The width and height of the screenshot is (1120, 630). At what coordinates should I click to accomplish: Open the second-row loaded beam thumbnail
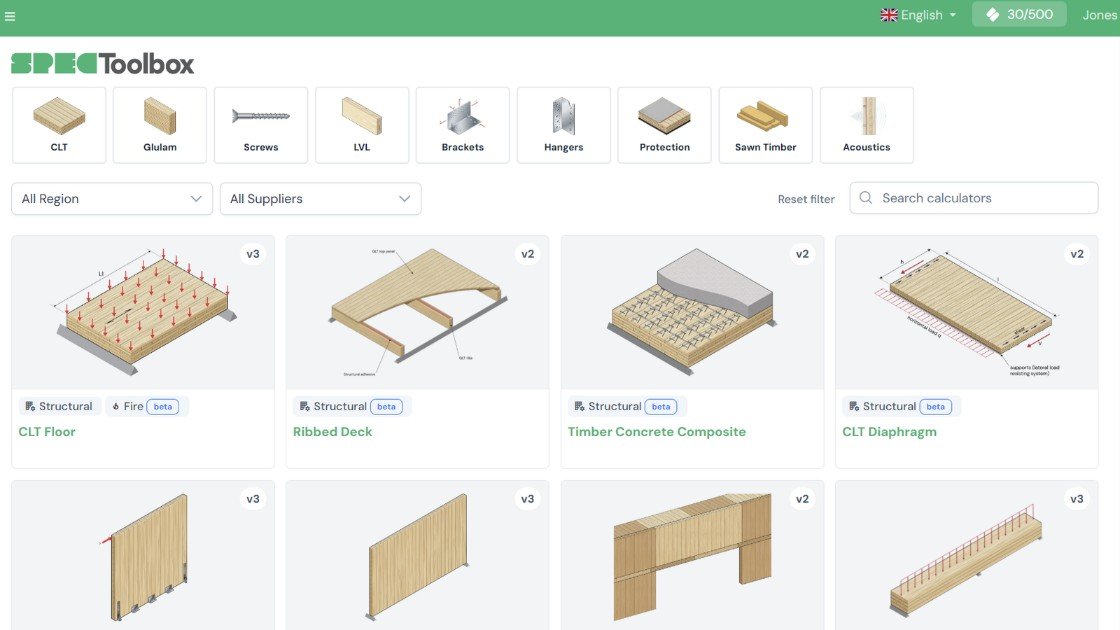click(966, 556)
